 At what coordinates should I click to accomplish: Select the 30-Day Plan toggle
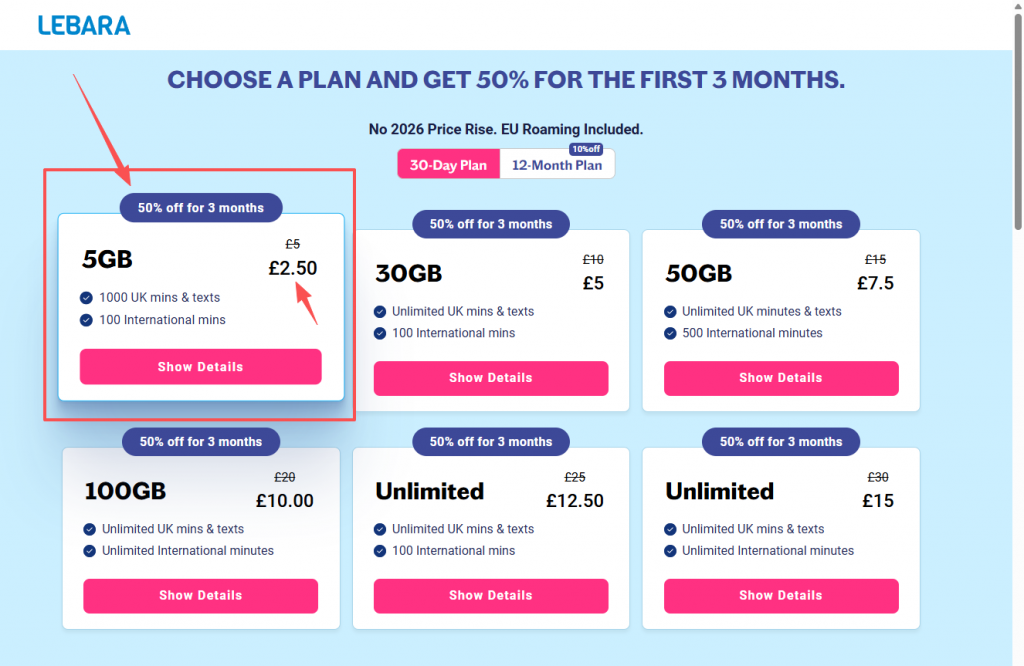click(x=449, y=165)
